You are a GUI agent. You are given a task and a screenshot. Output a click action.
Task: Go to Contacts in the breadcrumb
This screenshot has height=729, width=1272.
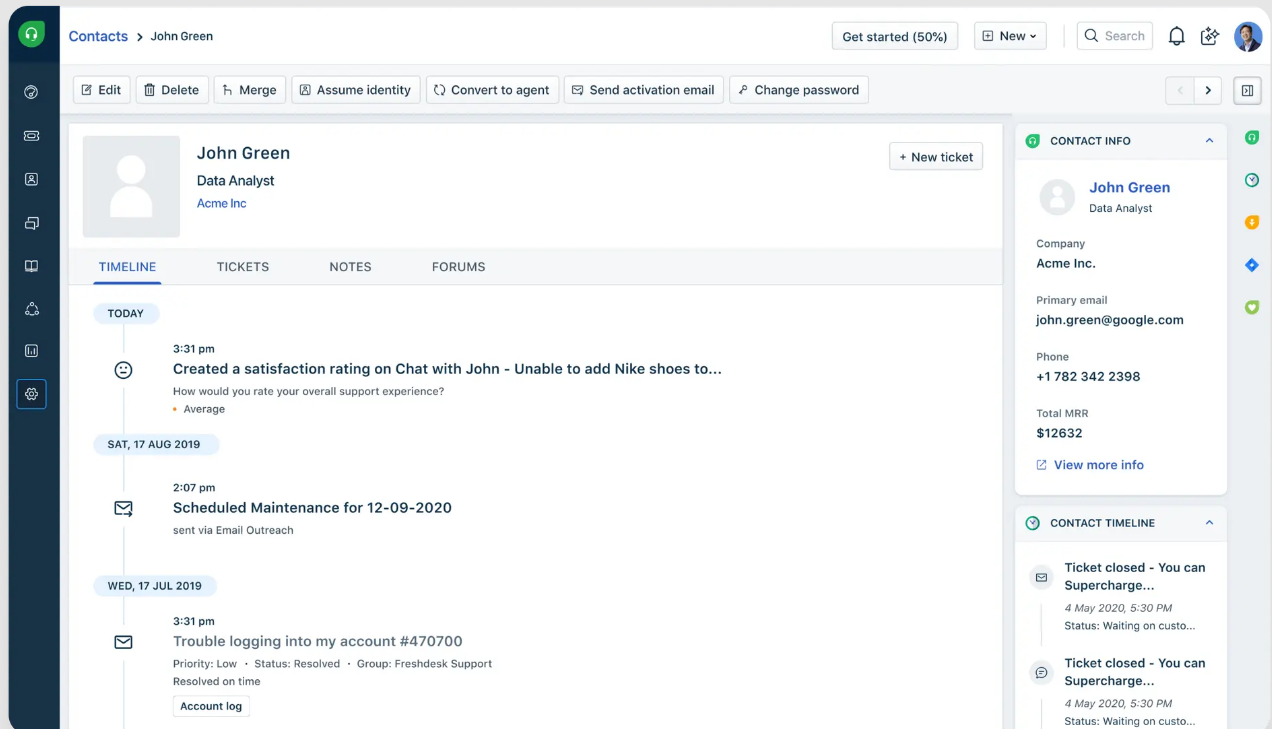pyautogui.click(x=98, y=36)
